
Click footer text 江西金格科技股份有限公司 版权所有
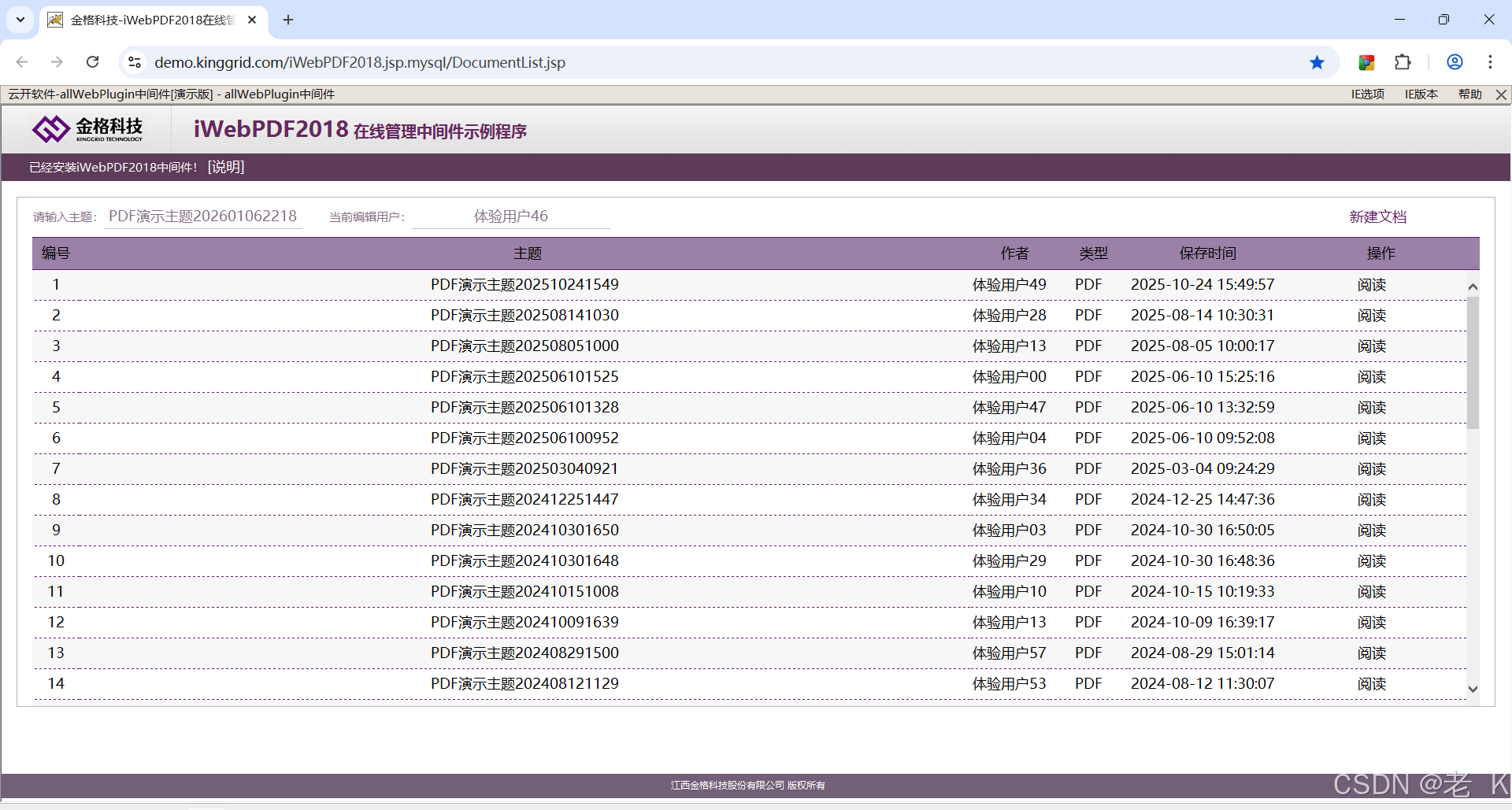click(x=747, y=786)
